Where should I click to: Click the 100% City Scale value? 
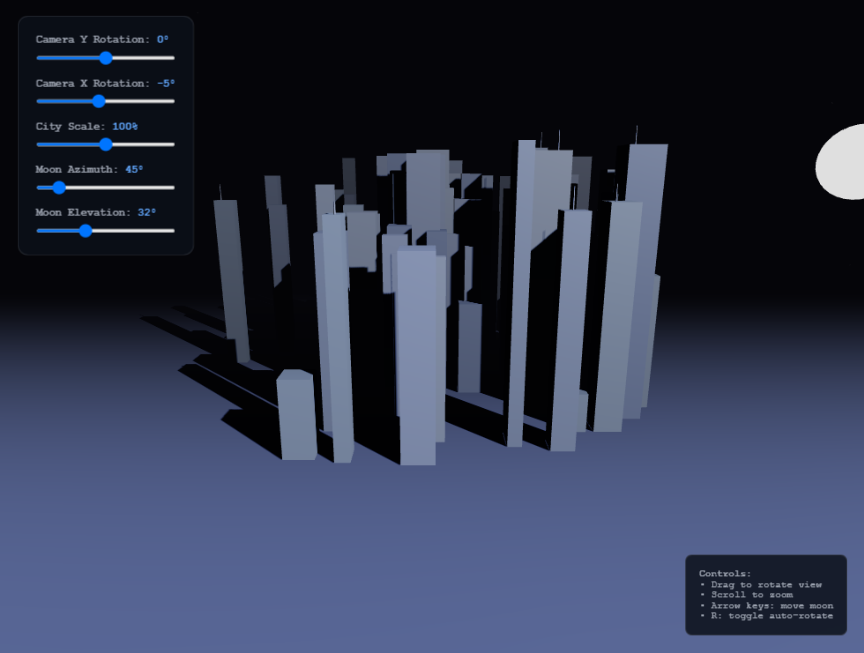[125, 126]
